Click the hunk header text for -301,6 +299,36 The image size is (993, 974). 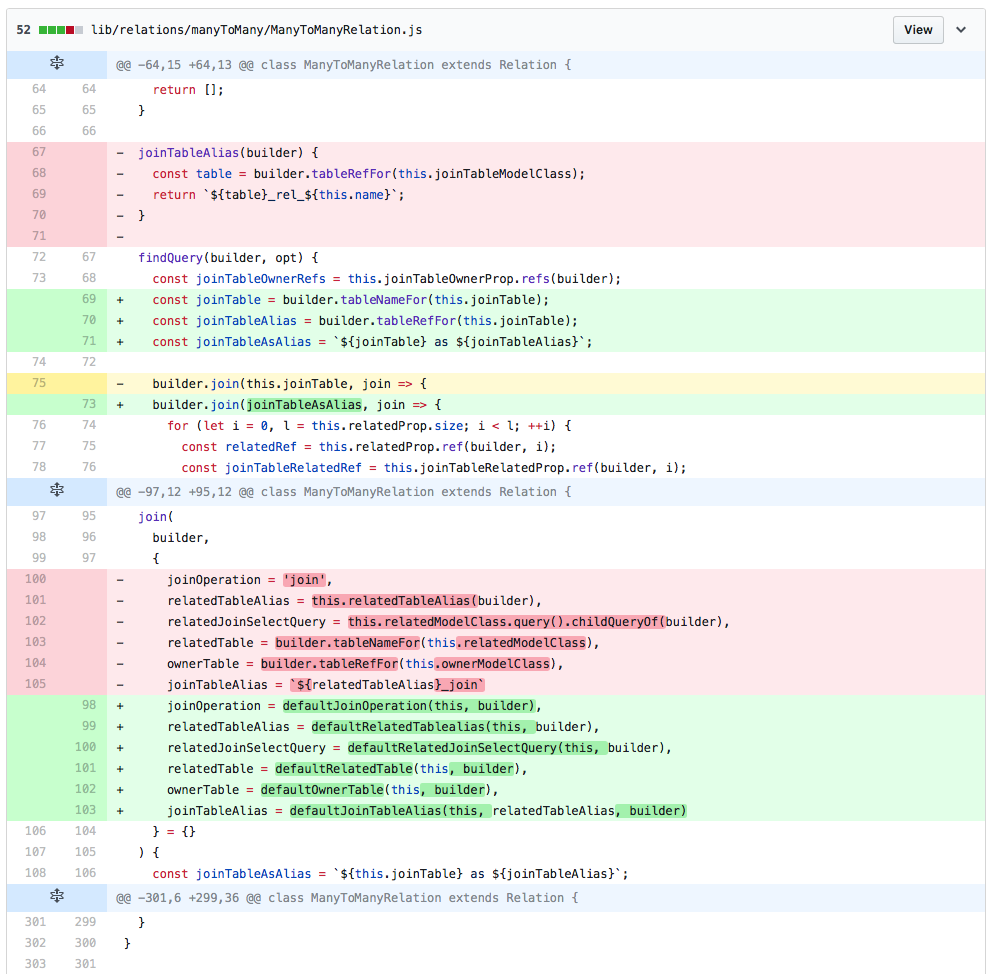(x=347, y=897)
